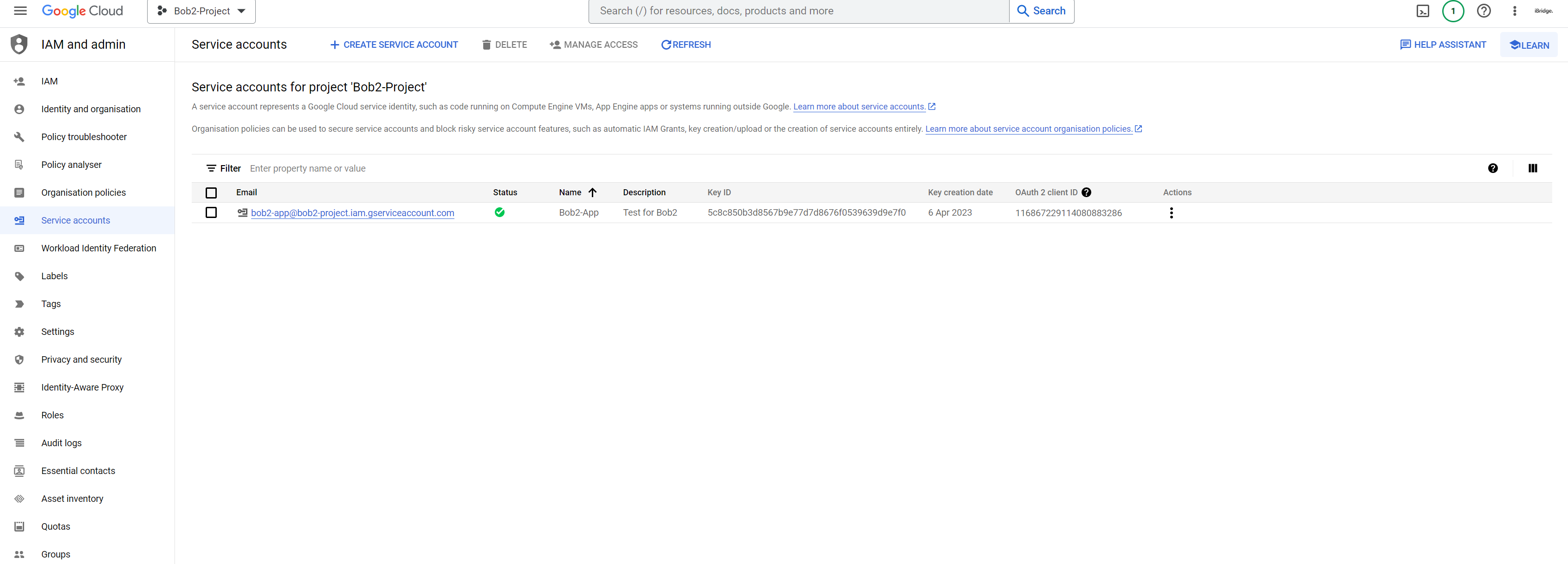This screenshot has width=1568, height=564.
Task: Open the Learn panel button
Action: [x=1529, y=45]
